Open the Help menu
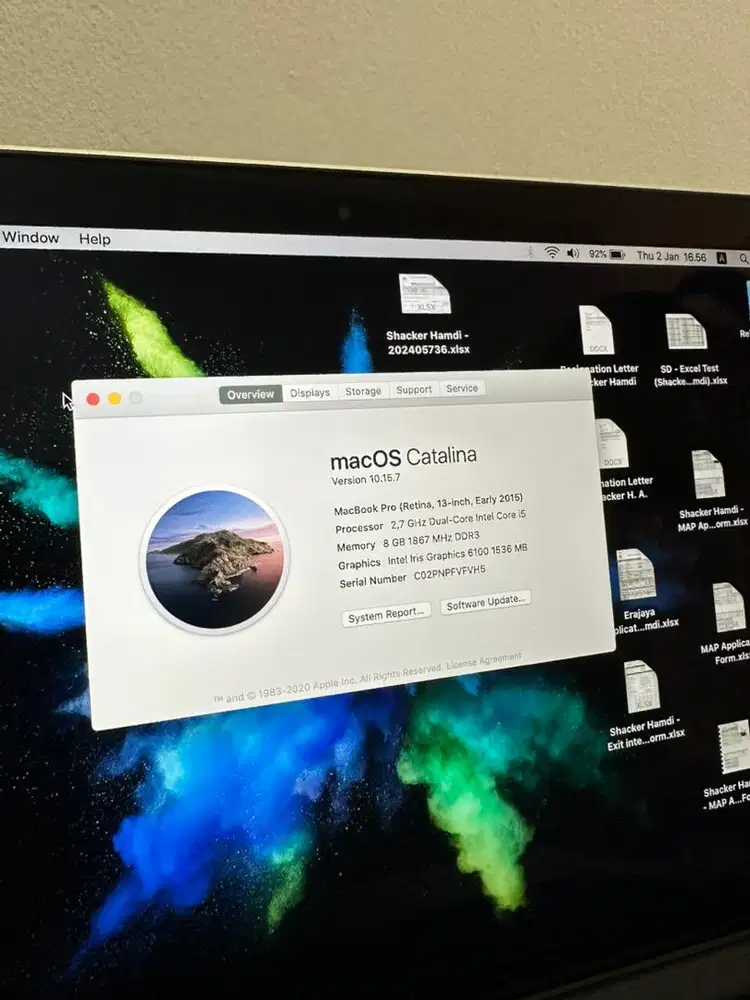This screenshot has height=1000, width=750. tap(94, 239)
